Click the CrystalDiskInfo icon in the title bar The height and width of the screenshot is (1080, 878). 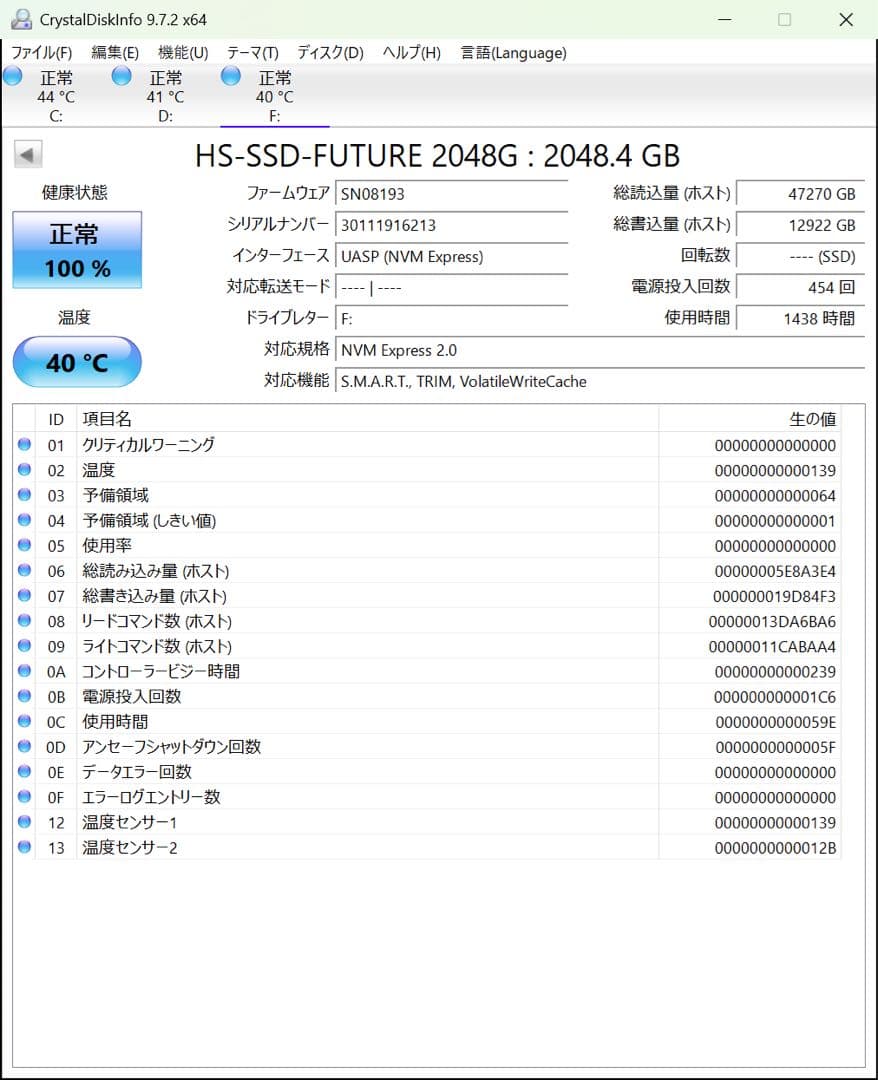pos(22,18)
